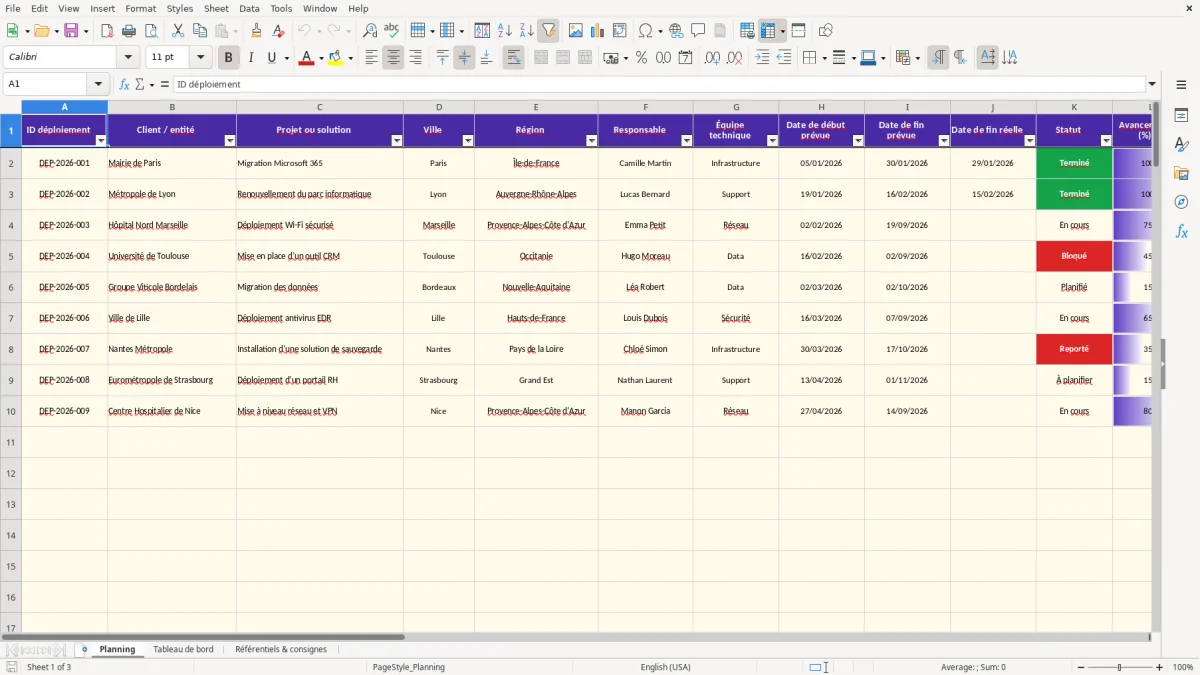Toggle Italic formatting
The height and width of the screenshot is (675, 1200).
coord(251,58)
